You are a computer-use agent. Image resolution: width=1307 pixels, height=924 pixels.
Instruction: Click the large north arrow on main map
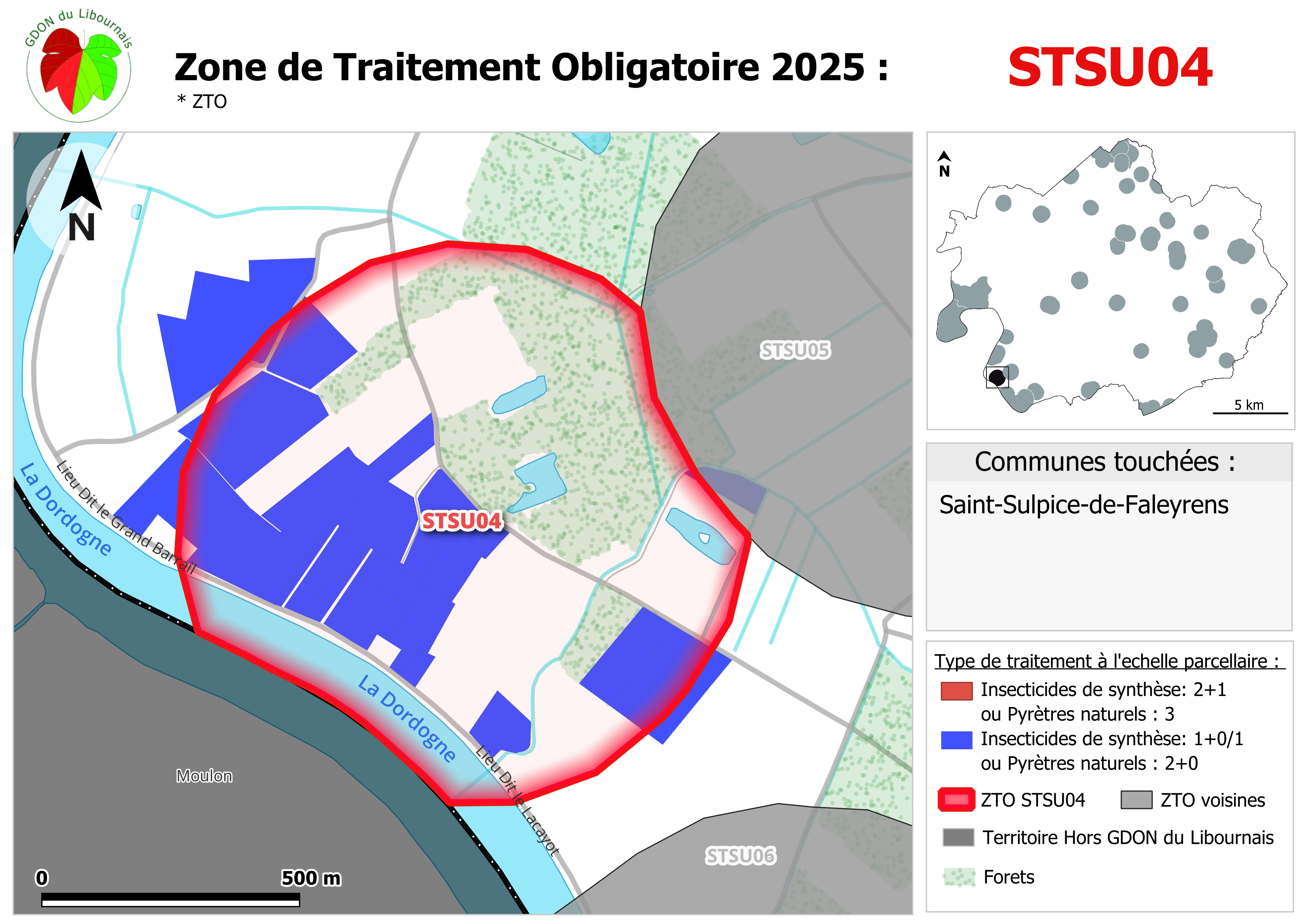(81, 196)
